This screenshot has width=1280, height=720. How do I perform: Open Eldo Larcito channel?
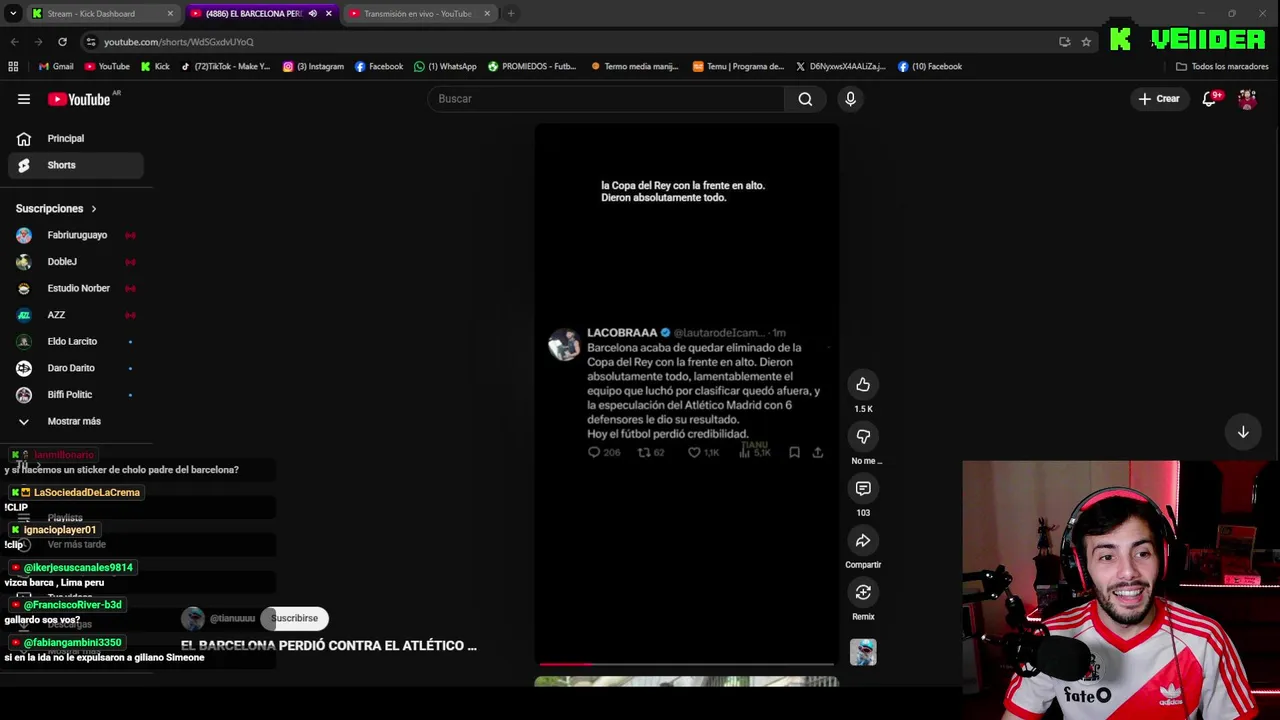coord(75,341)
